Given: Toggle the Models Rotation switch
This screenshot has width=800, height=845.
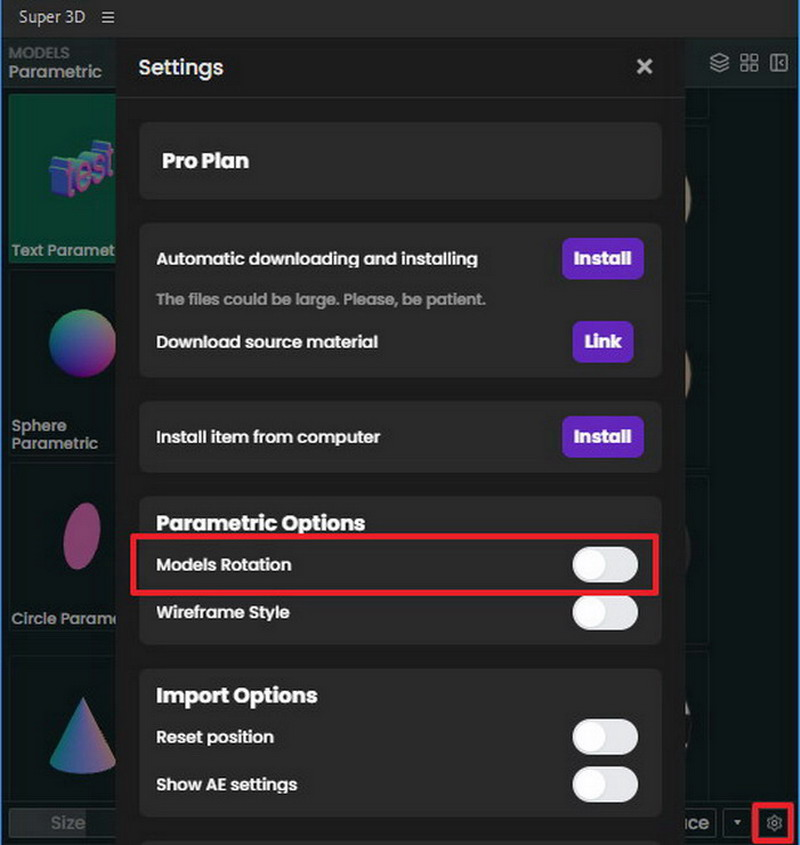Looking at the screenshot, I should click(605, 565).
